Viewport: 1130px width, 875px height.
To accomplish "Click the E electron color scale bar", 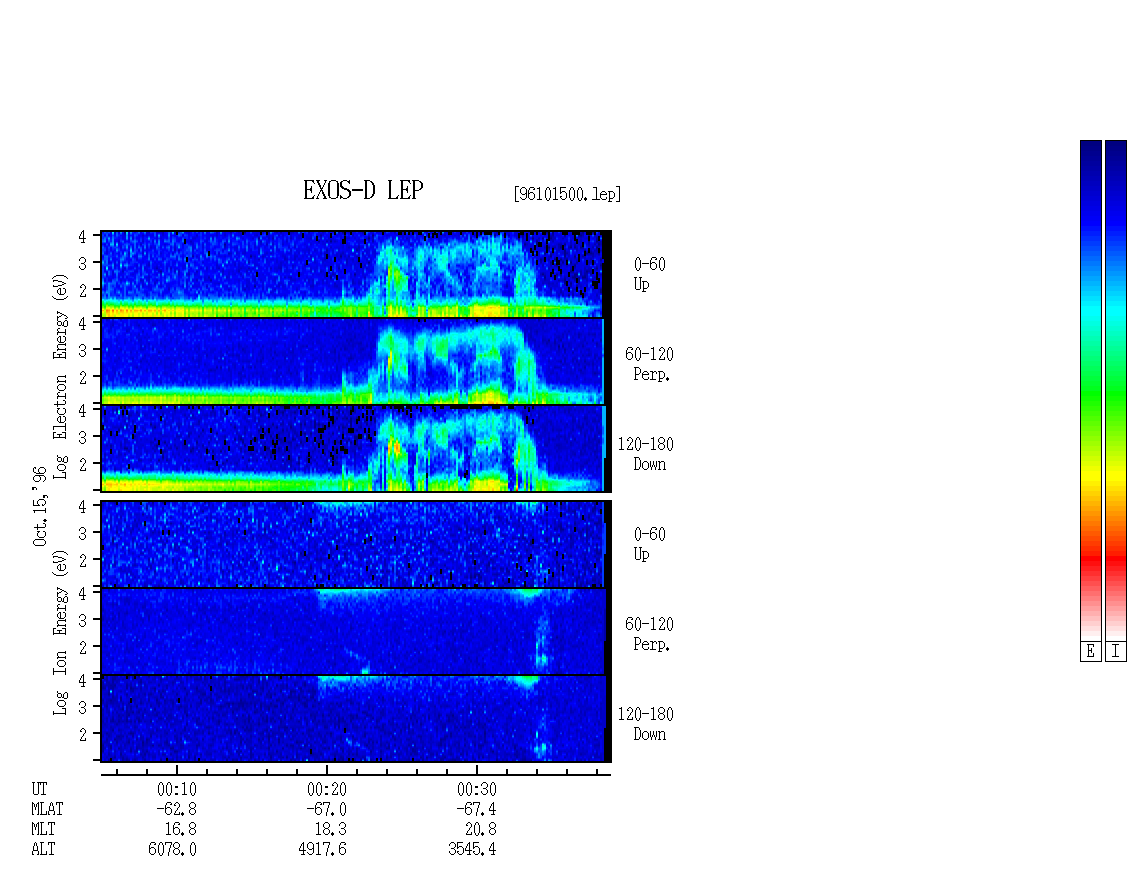I will coord(1090,390).
